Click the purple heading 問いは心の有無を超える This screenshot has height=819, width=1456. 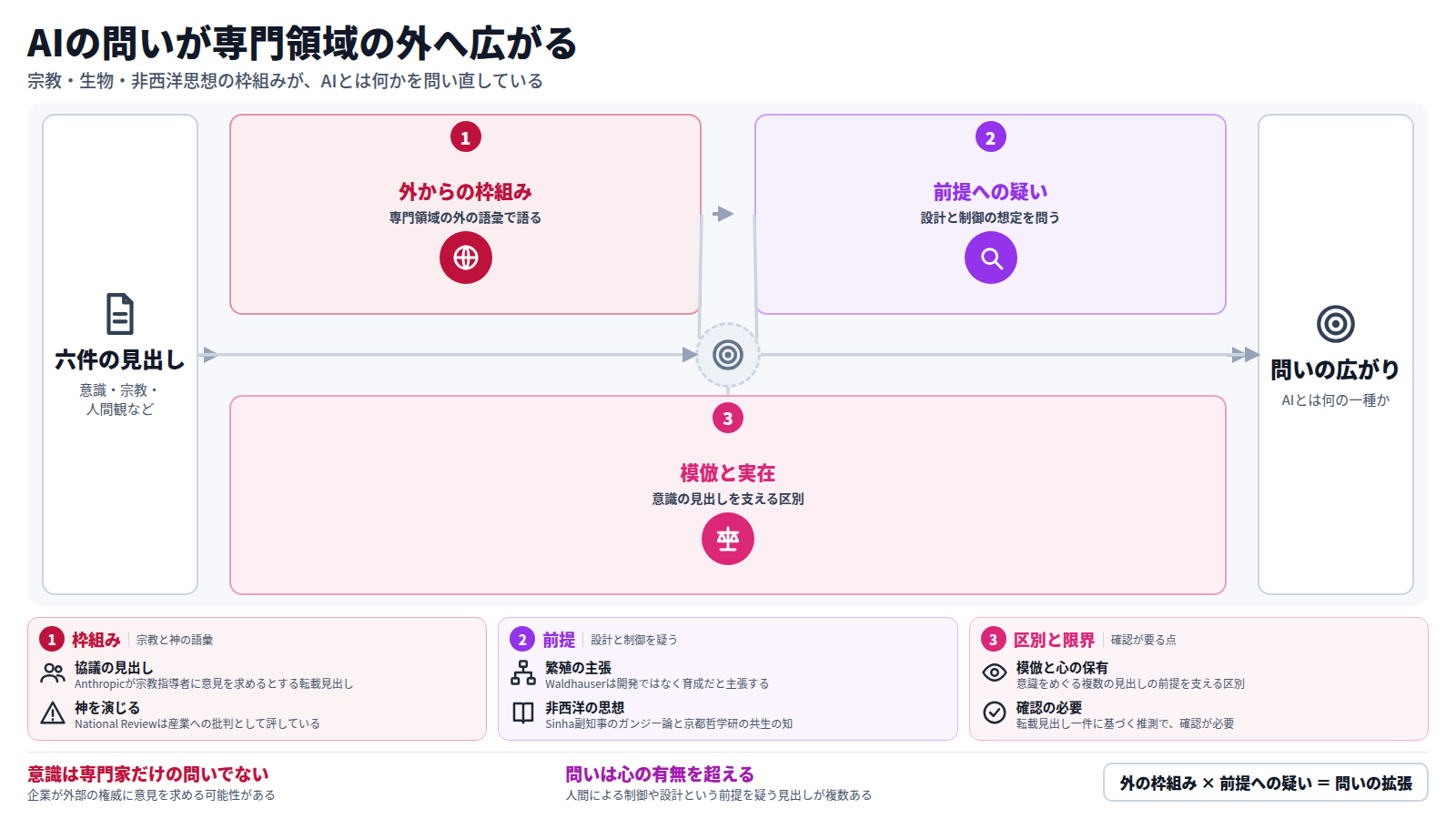click(661, 774)
